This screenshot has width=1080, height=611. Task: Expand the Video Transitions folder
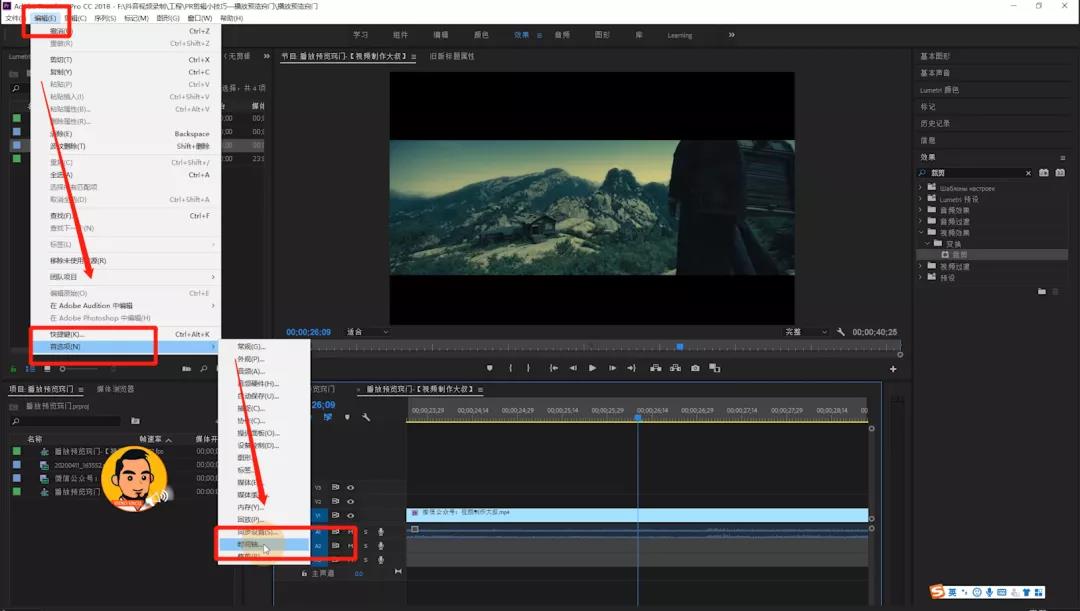click(x=920, y=266)
